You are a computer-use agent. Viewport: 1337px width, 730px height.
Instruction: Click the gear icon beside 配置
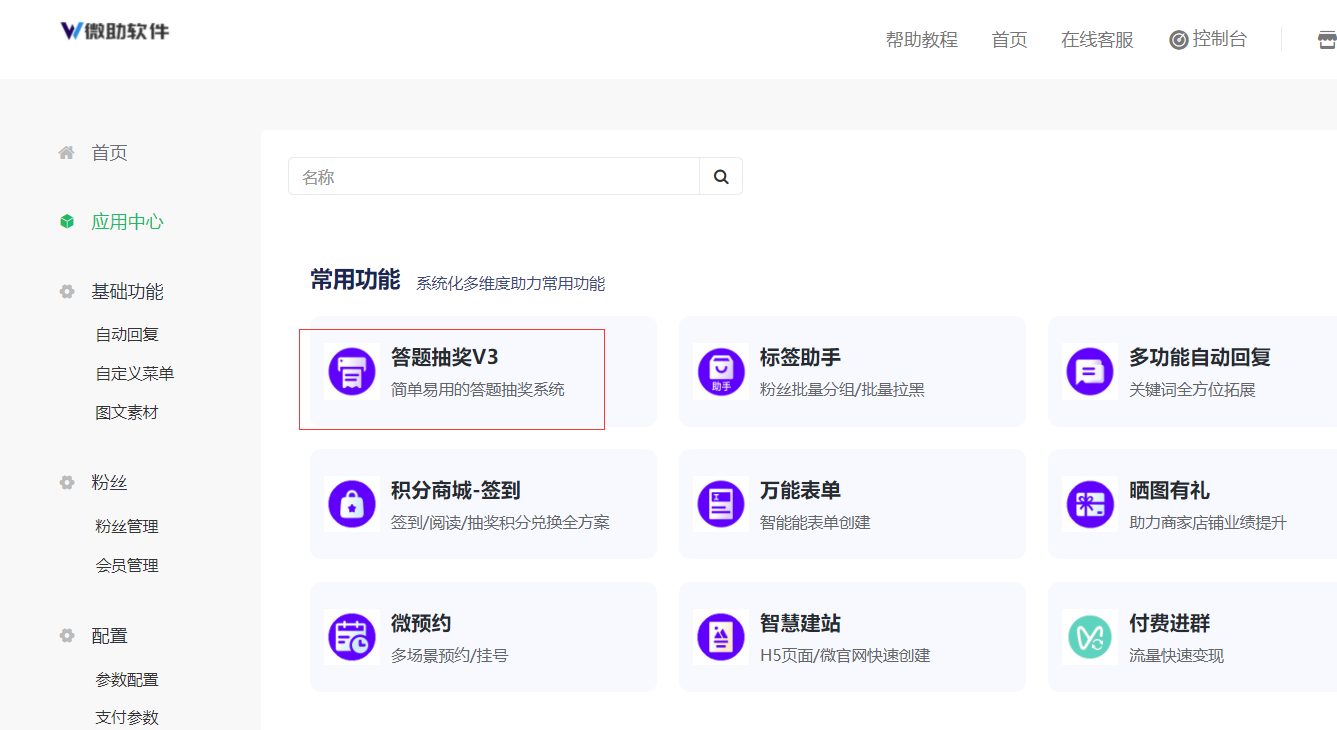[x=67, y=636]
